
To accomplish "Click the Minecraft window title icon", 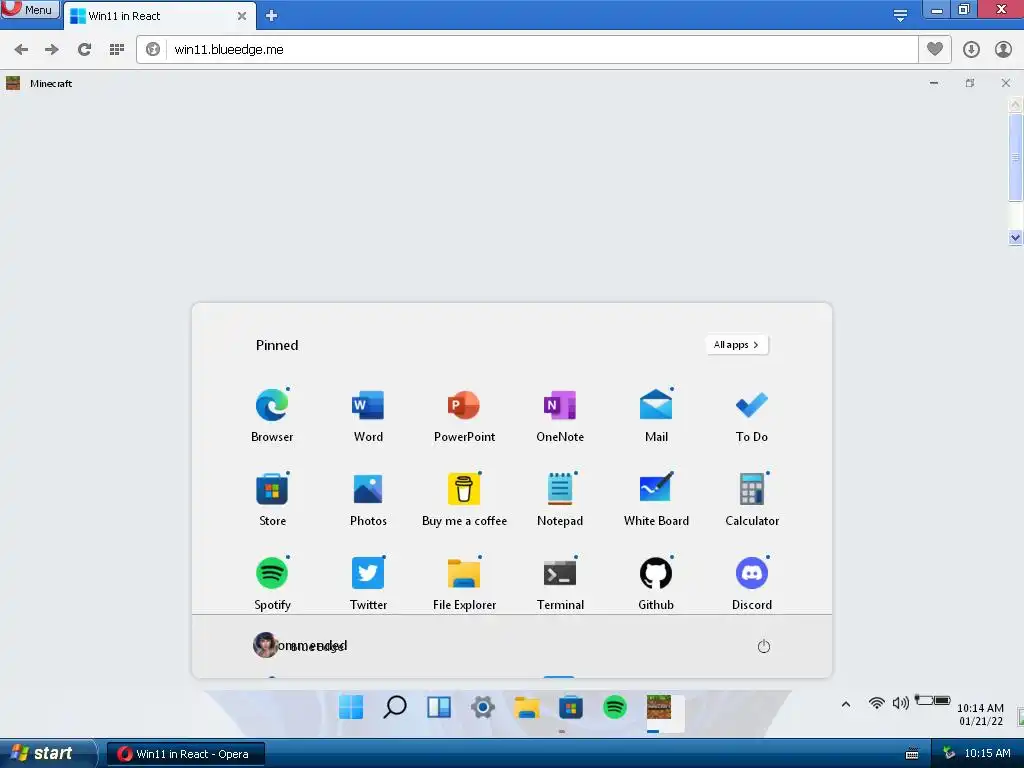I will click(x=13, y=83).
